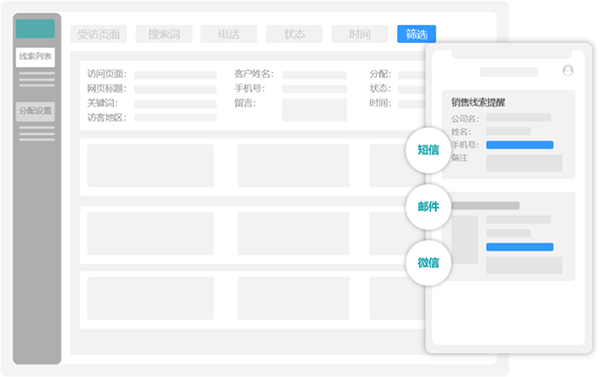Screen dimensions: 600x377
Task: Select 线索列表 in the sidebar
Action: 35,57
